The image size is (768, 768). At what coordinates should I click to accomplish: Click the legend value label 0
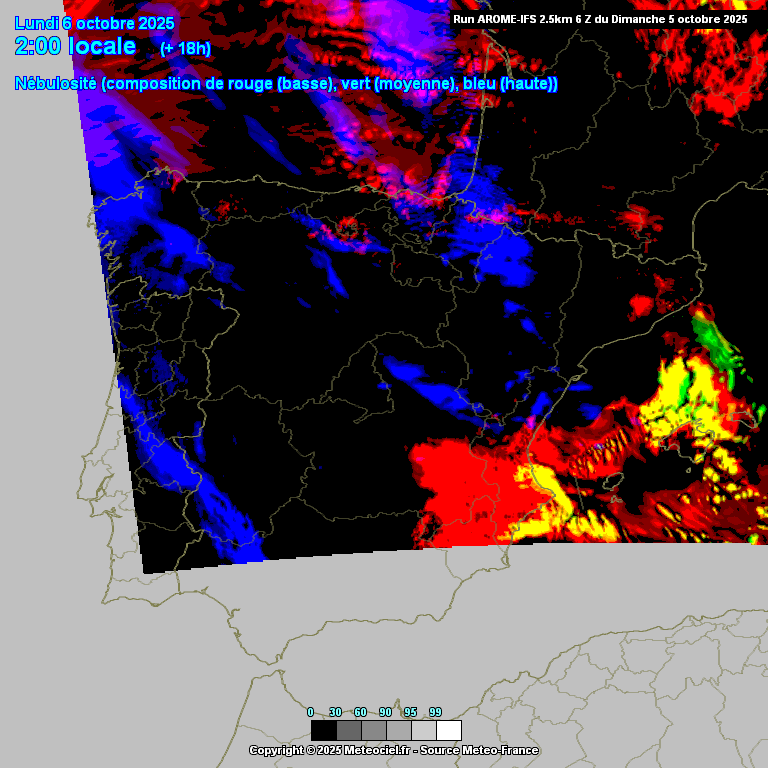click(x=310, y=712)
